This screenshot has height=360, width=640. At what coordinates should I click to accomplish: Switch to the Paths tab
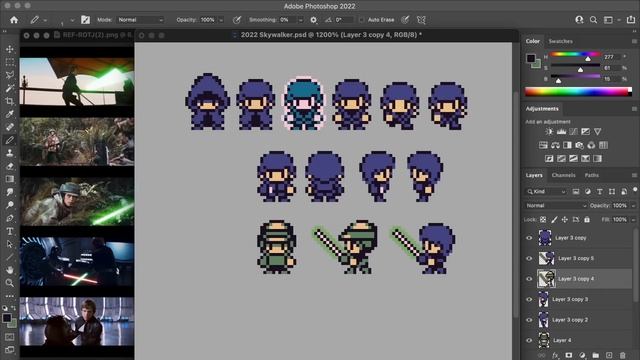(x=591, y=175)
